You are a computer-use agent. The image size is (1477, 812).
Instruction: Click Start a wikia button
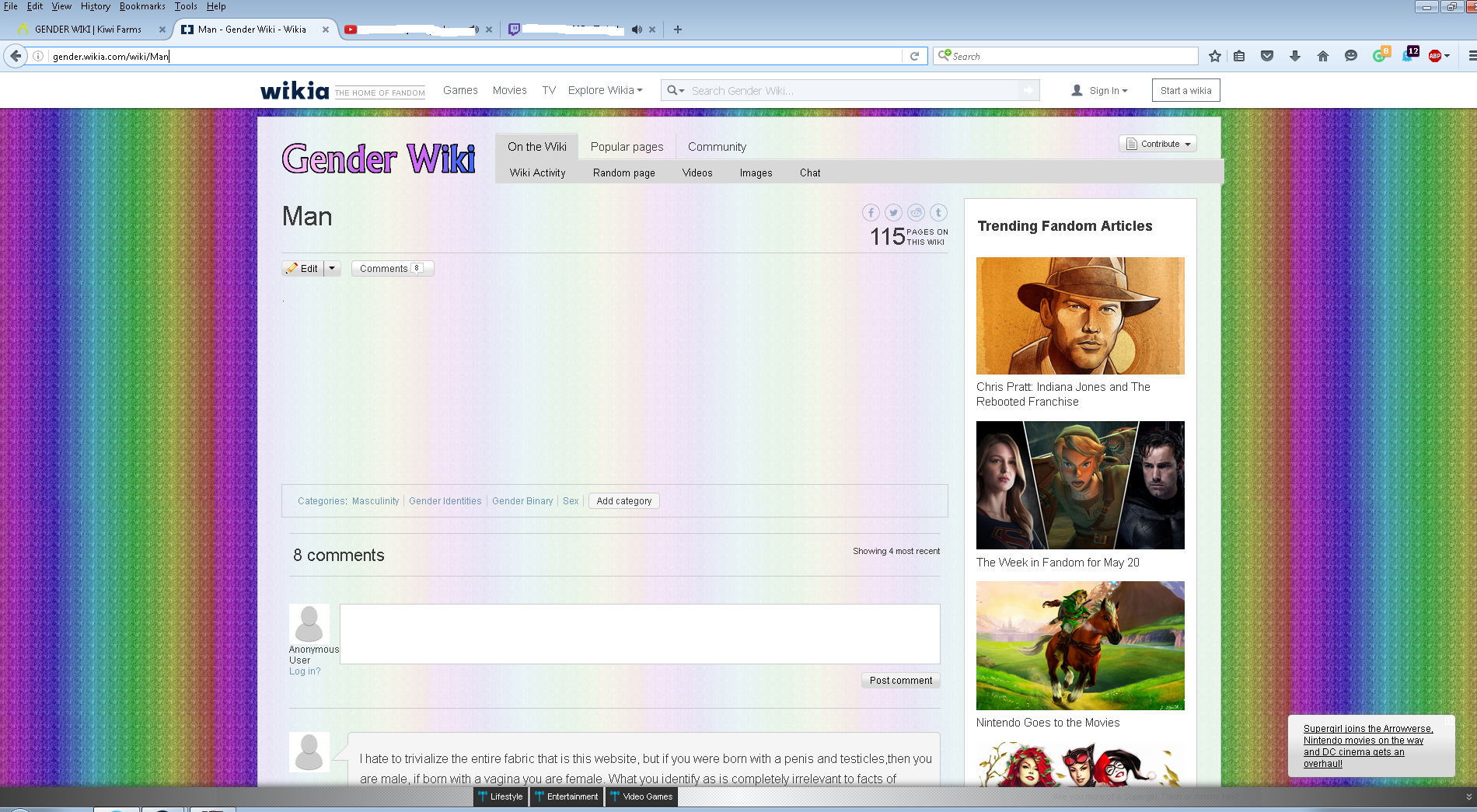point(1185,90)
